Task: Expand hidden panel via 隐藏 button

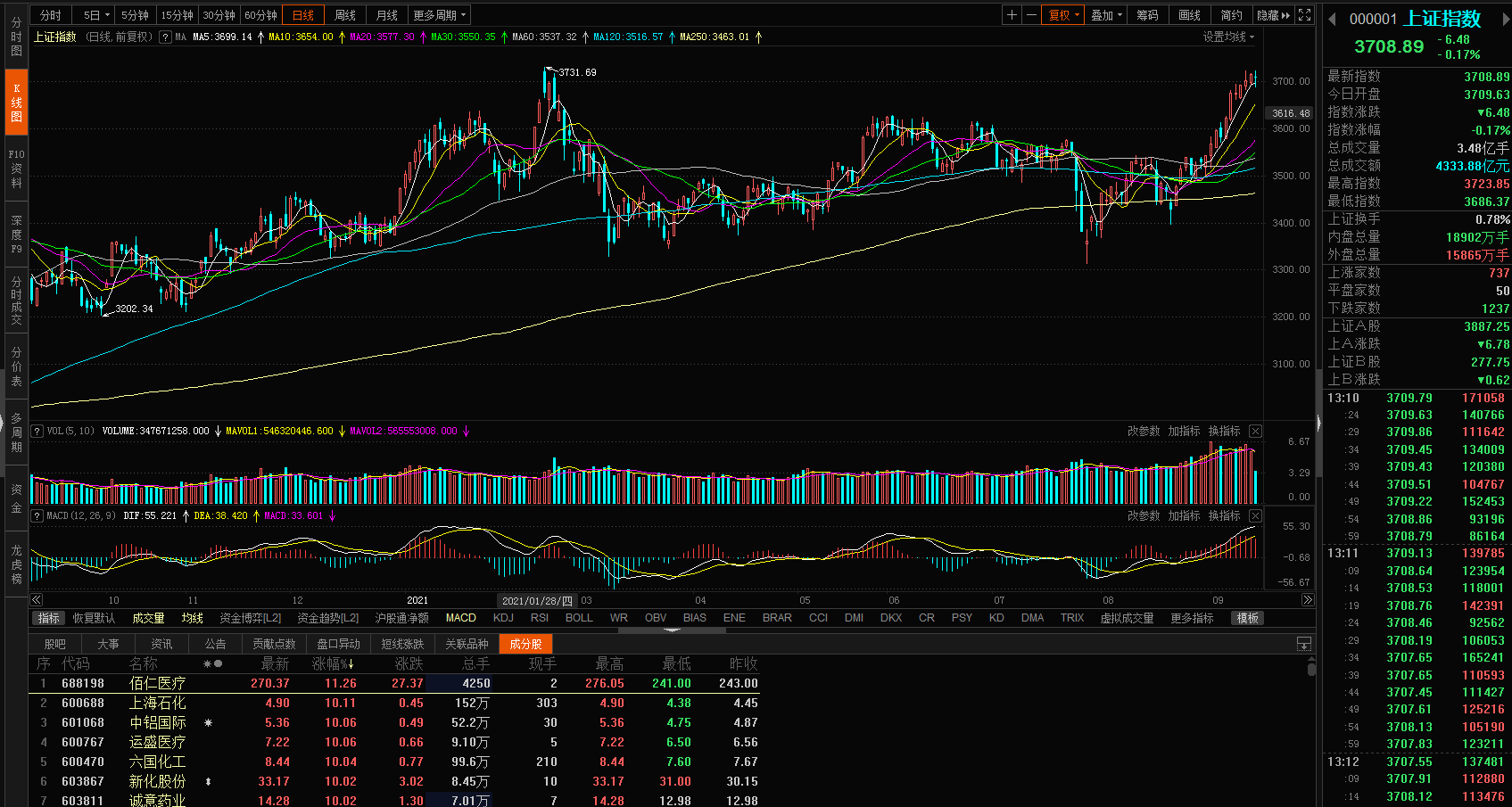Action: (x=1273, y=15)
